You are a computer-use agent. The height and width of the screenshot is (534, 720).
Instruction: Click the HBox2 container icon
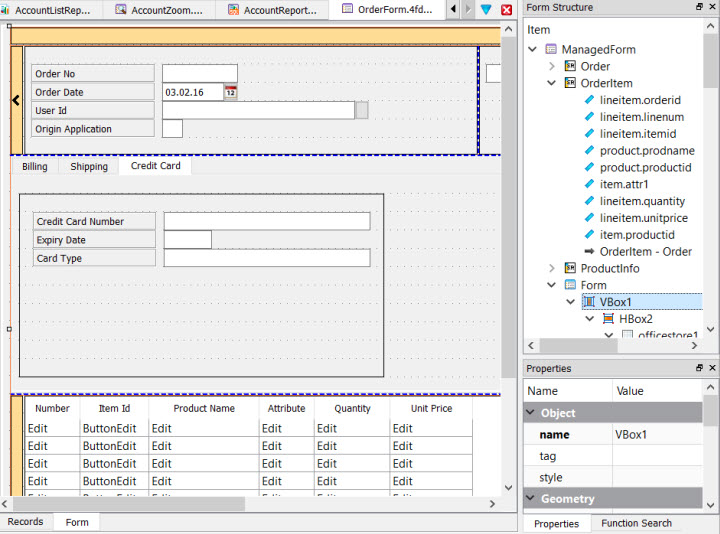(608, 319)
